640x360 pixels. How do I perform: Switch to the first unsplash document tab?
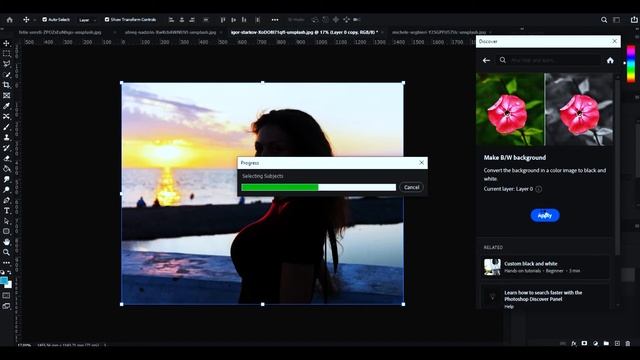point(60,32)
